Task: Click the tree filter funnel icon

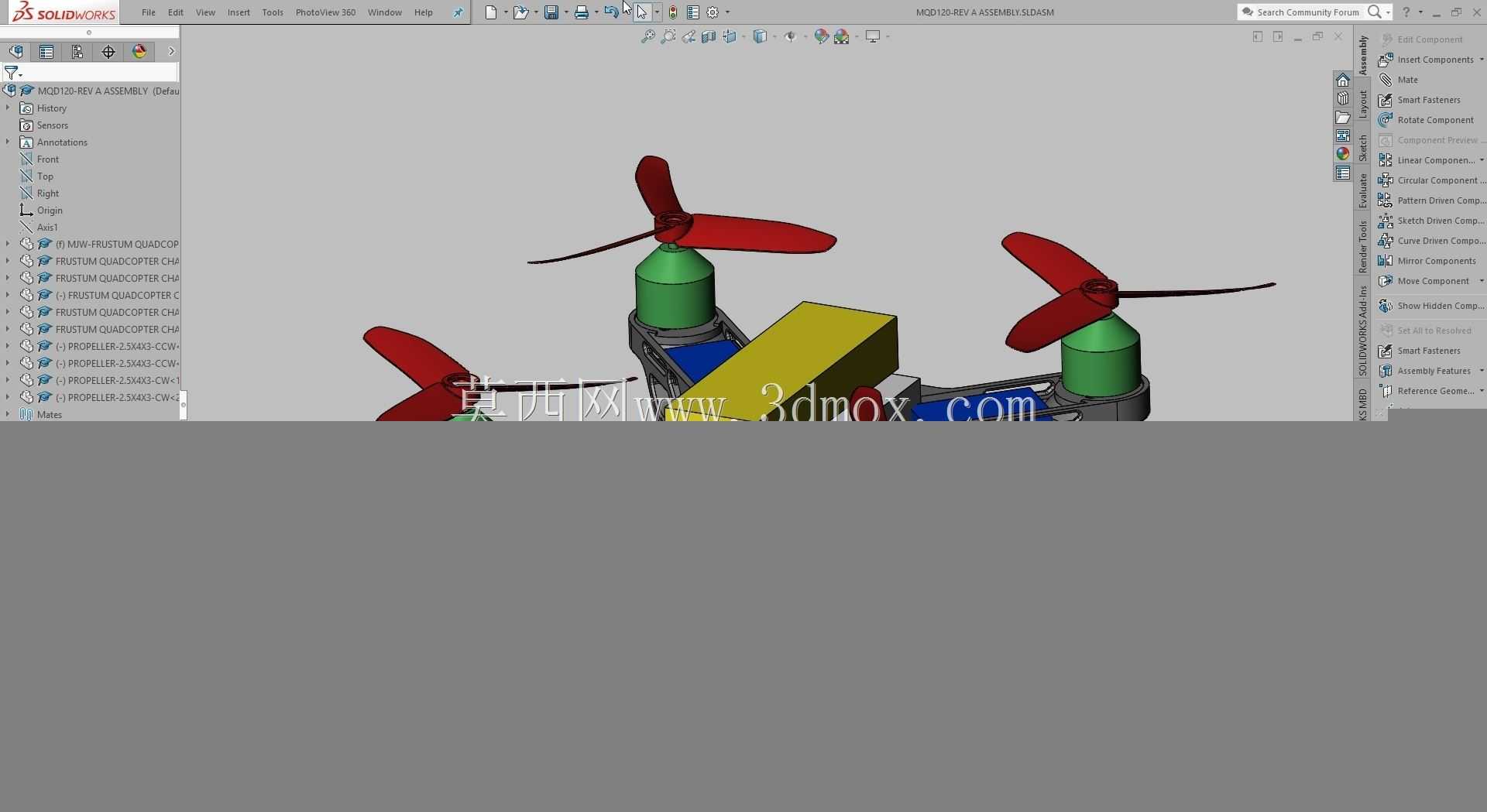Action: tap(12, 73)
